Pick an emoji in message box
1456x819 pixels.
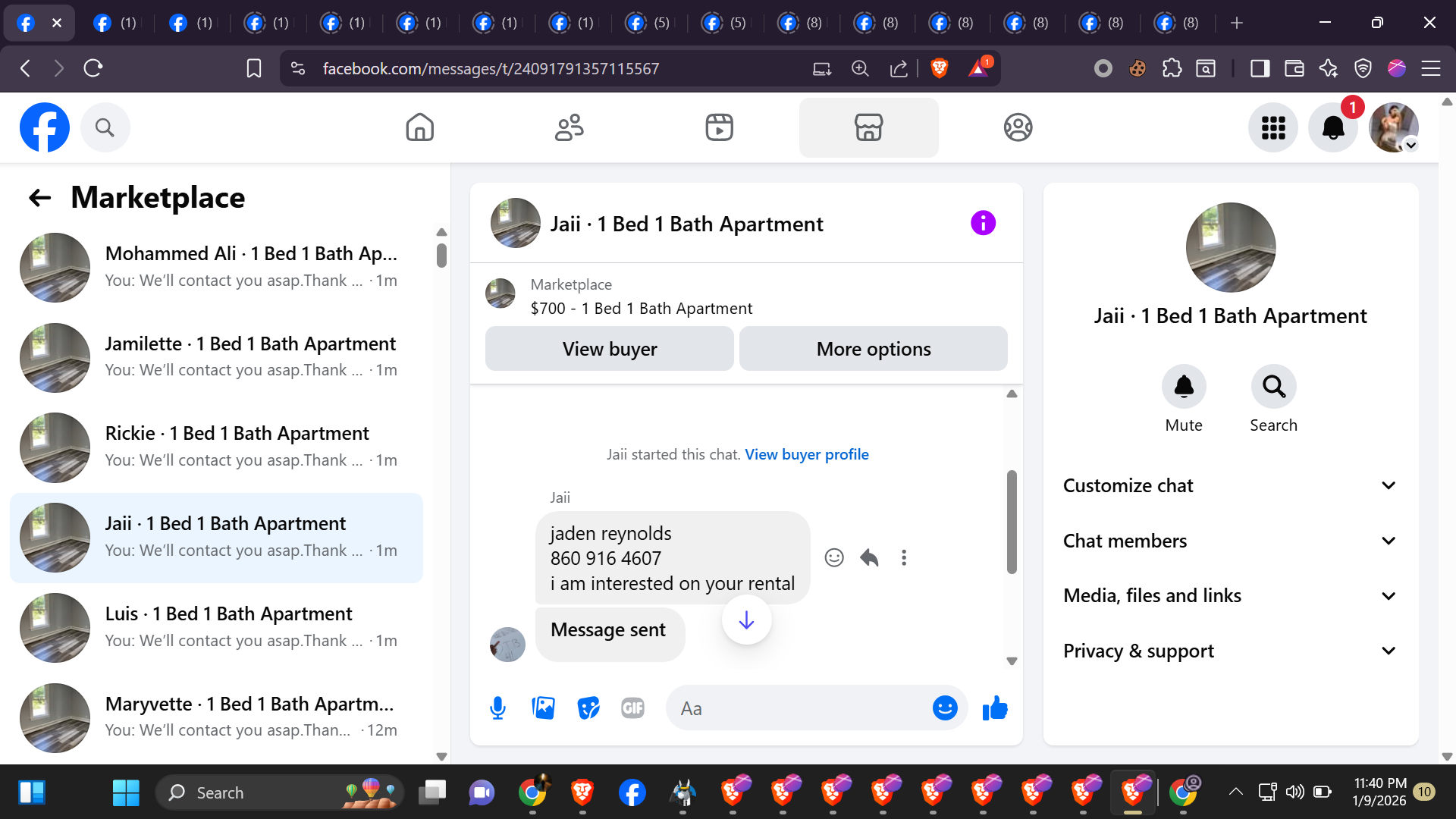(944, 708)
